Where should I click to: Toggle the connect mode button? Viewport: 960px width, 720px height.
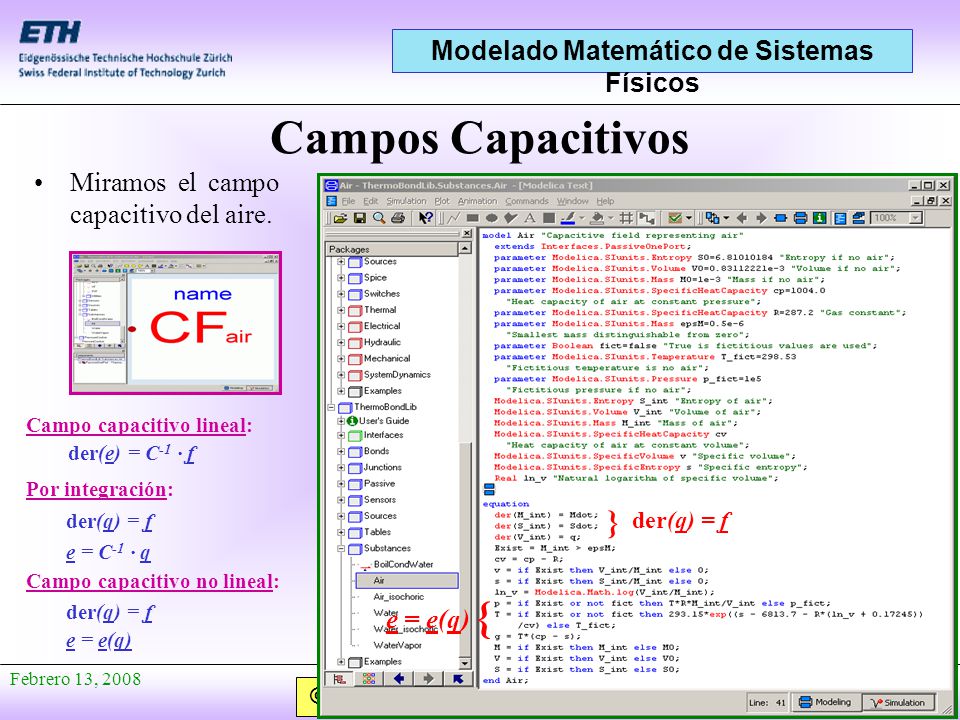click(647, 218)
